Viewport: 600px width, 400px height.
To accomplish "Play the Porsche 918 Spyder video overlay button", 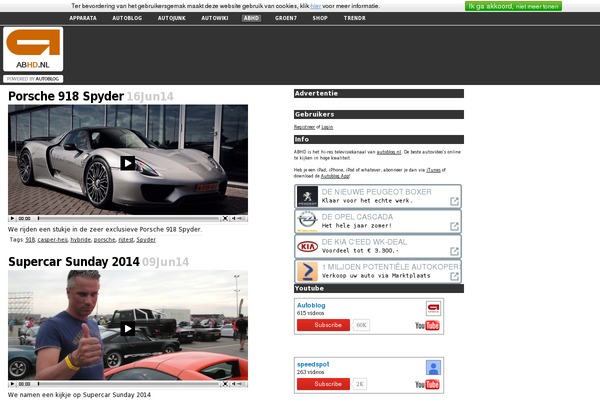I will pyautogui.click(x=128, y=163).
